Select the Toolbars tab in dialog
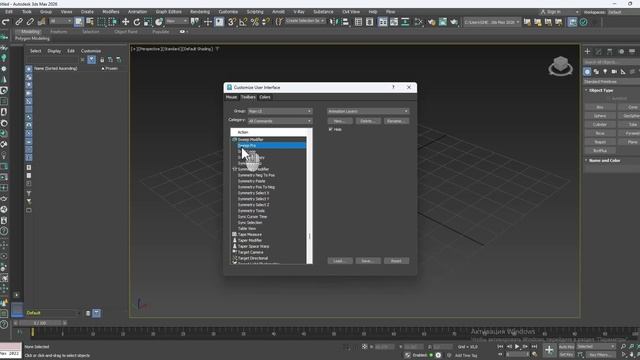This screenshot has height=360, width=640. point(248,97)
